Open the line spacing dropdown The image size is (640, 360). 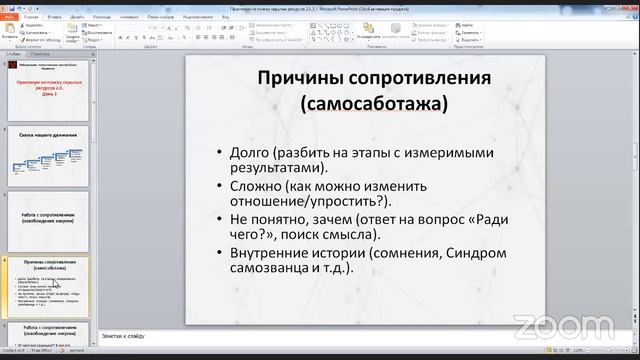point(242,28)
